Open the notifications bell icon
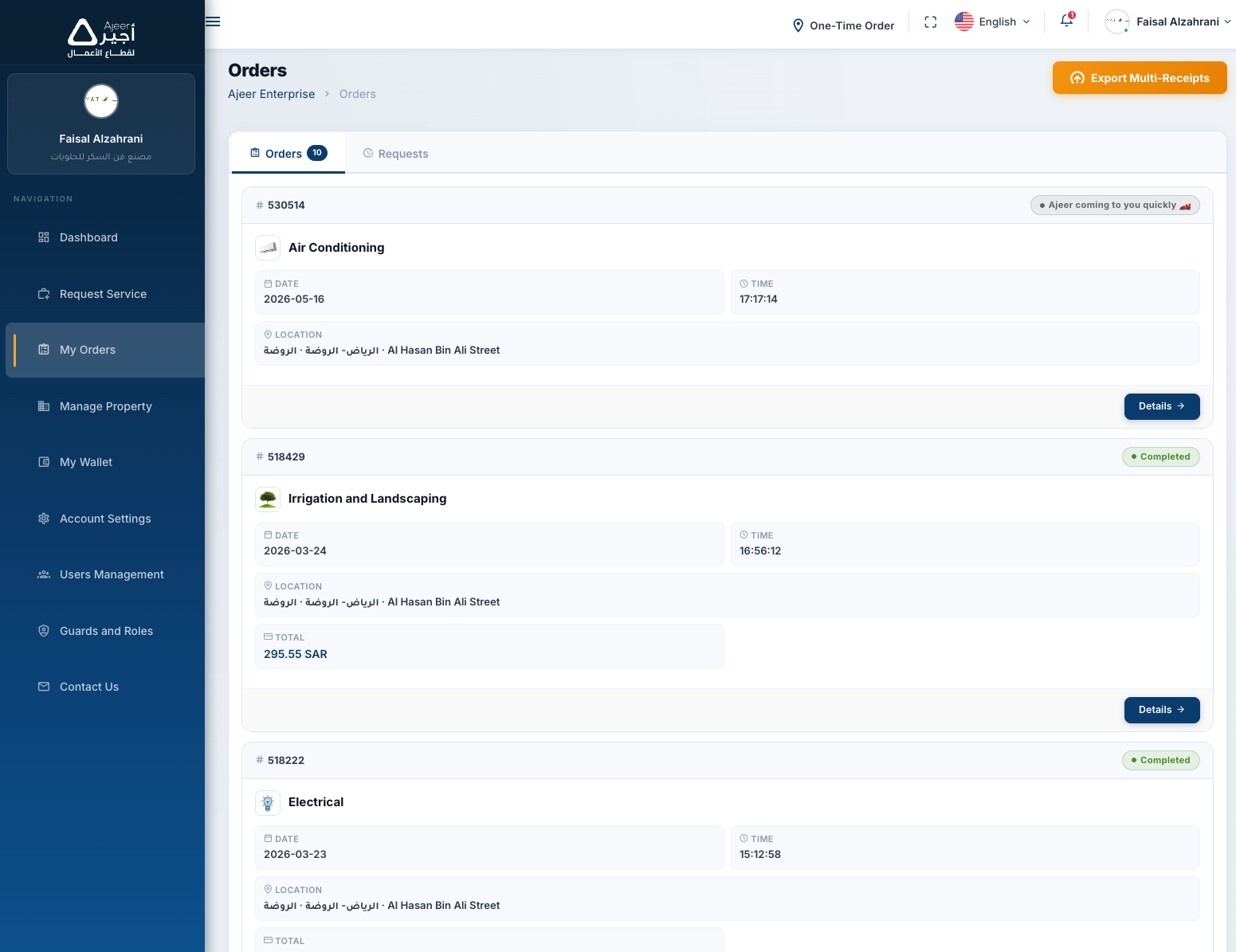1236x952 pixels. pyautogui.click(x=1067, y=21)
